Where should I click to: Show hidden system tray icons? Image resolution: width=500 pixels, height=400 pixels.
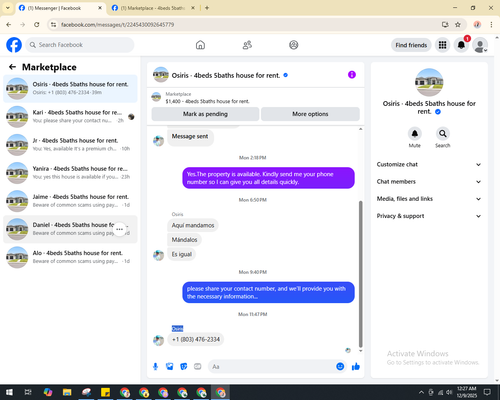click(421, 392)
